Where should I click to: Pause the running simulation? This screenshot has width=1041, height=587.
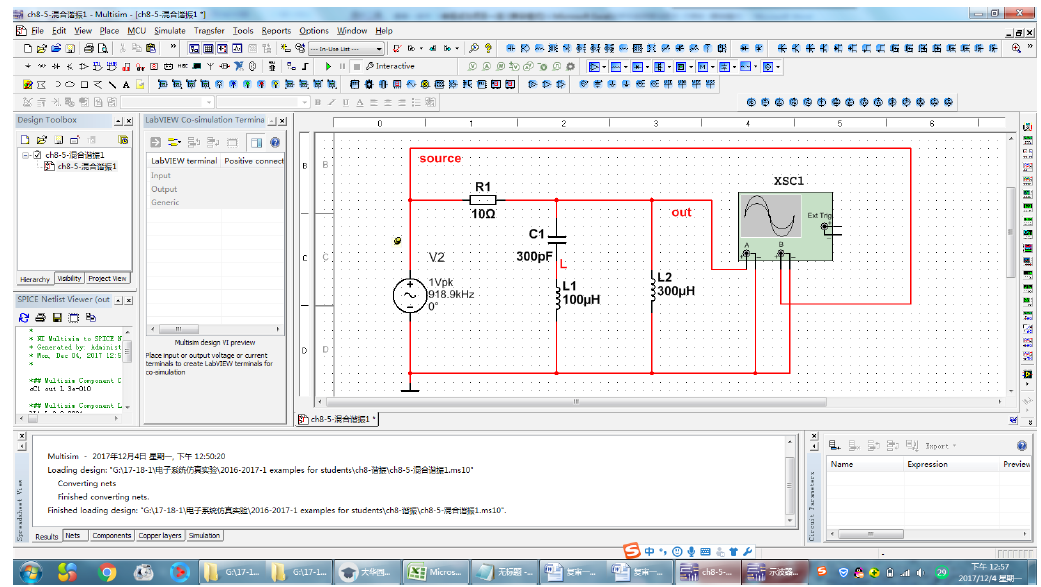pyautogui.click(x=343, y=66)
